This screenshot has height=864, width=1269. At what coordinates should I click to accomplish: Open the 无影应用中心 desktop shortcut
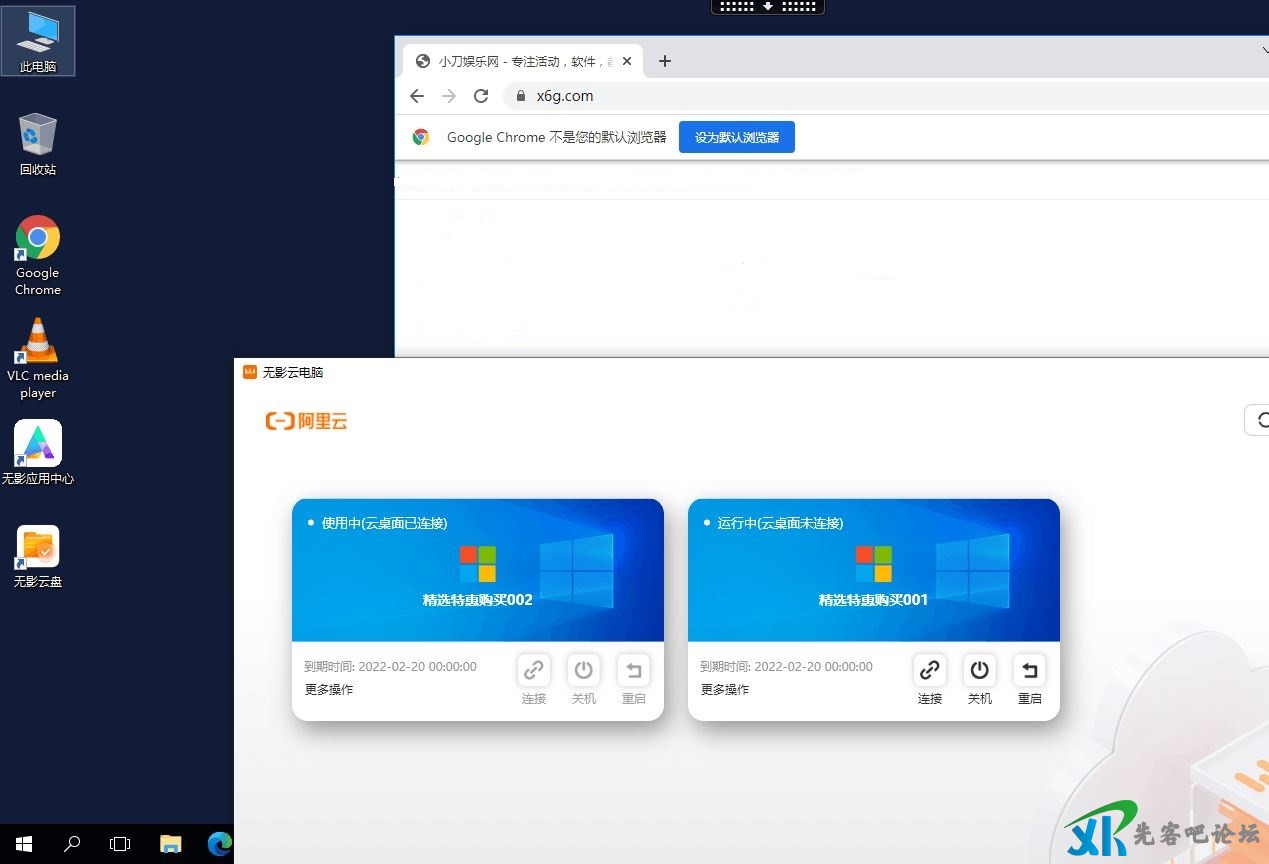(38, 444)
